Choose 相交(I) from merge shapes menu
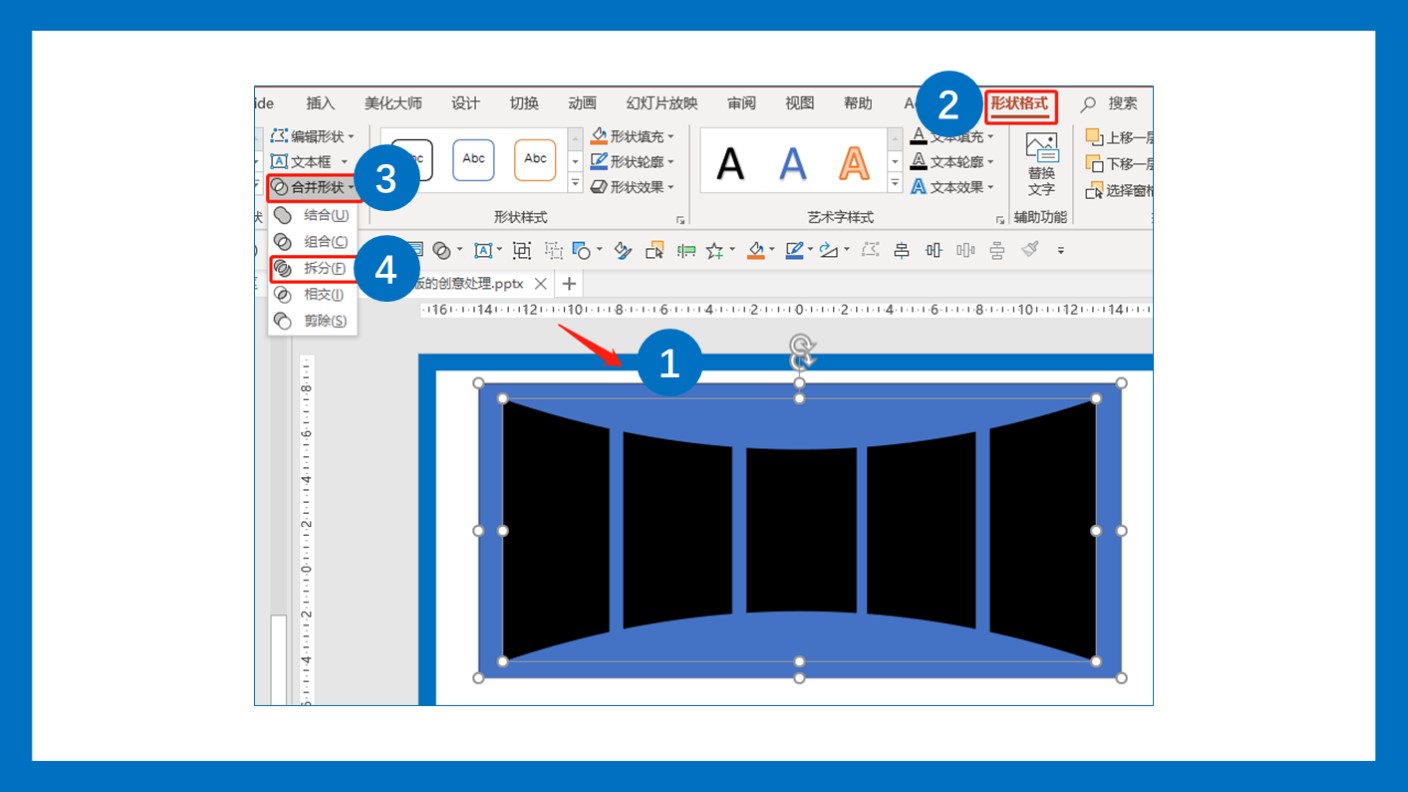Image resolution: width=1408 pixels, height=792 pixels. point(313,294)
